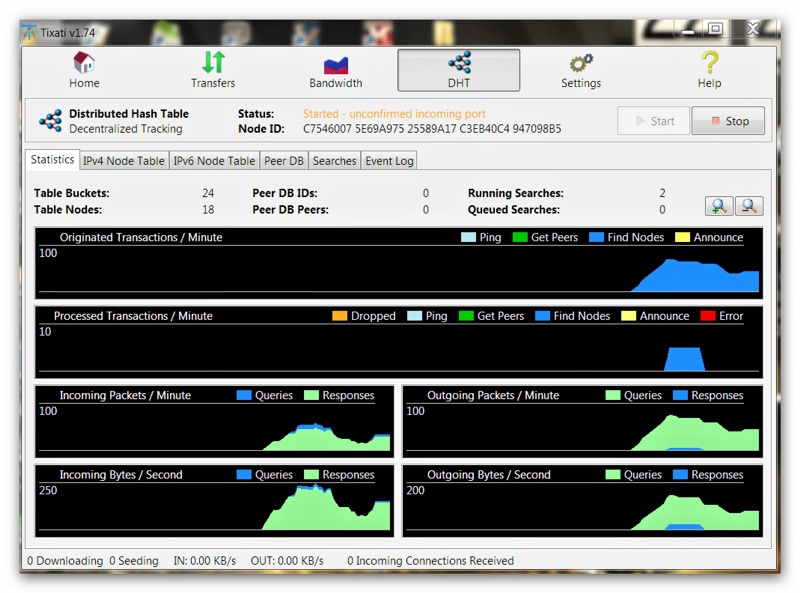Open the Transfers section

(x=213, y=70)
